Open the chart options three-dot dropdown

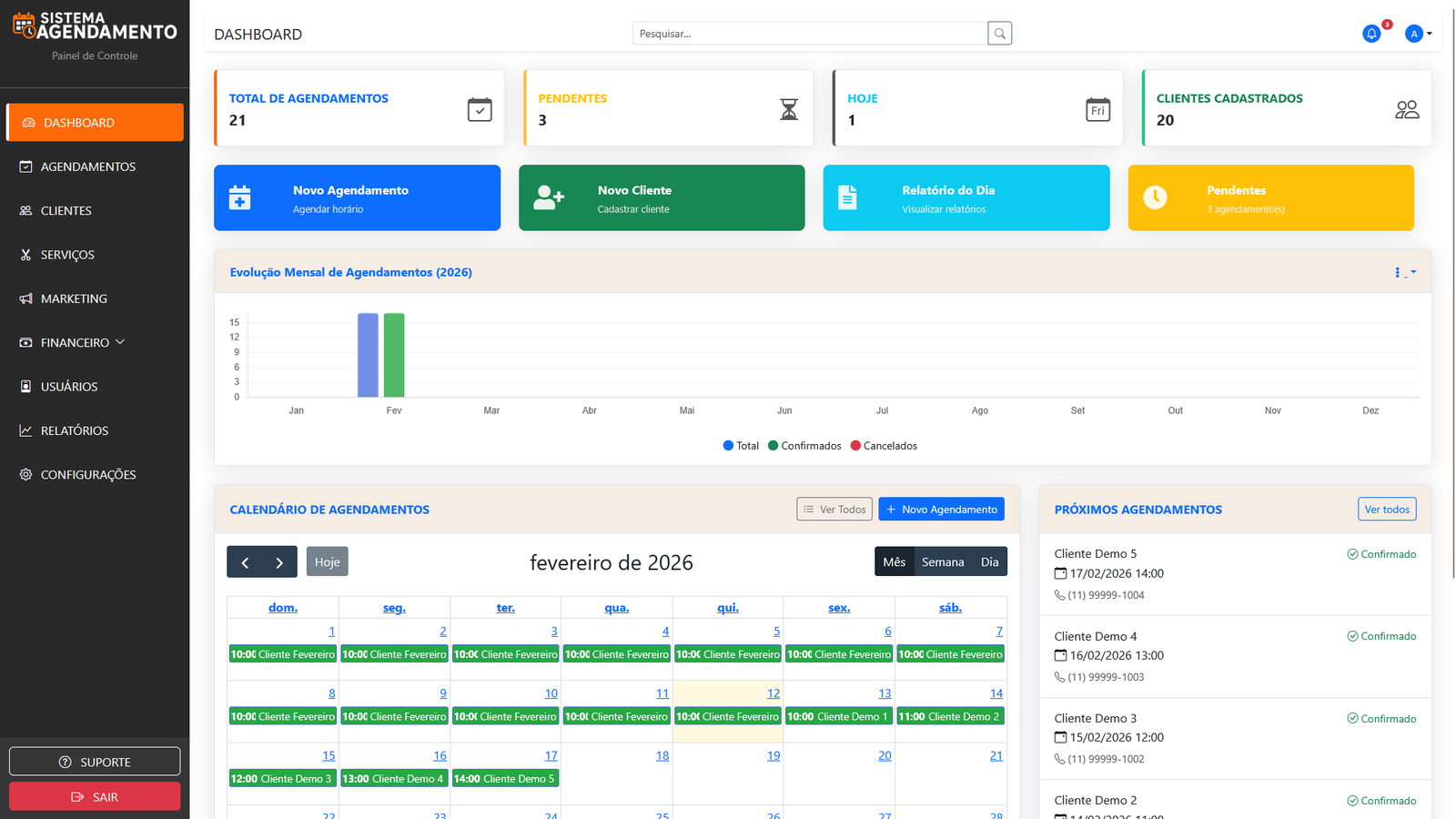[1400, 272]
